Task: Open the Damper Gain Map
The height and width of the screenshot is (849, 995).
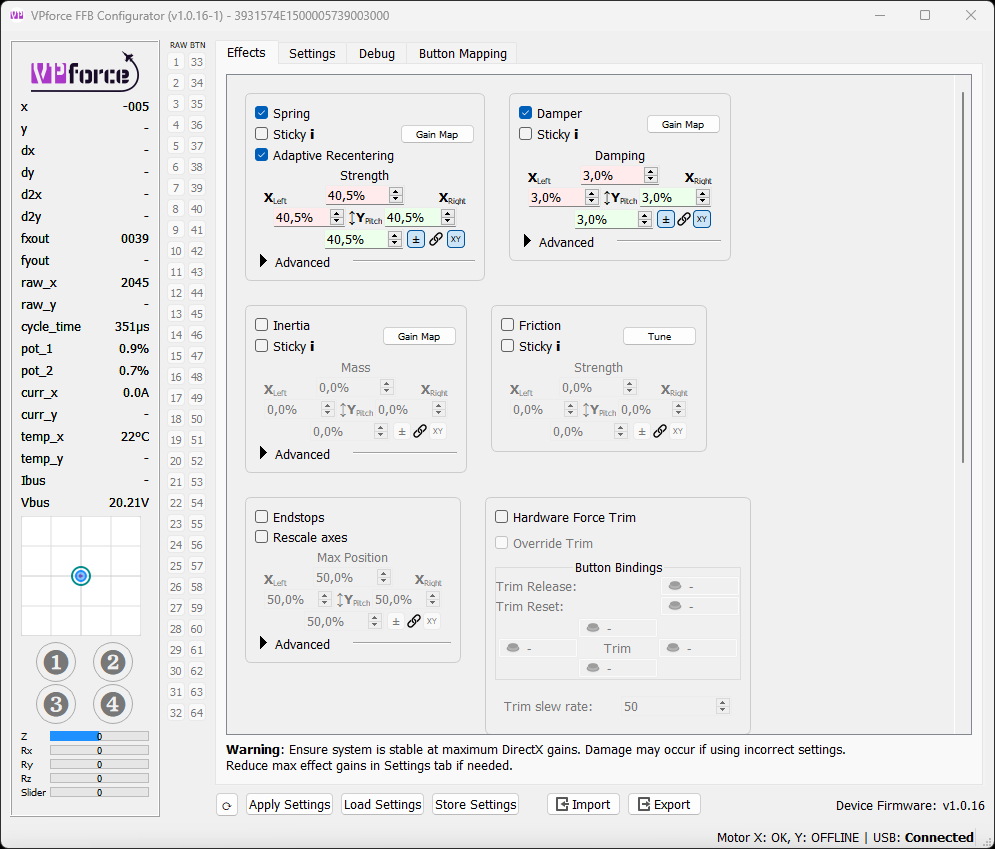Action: click(683, 125)
